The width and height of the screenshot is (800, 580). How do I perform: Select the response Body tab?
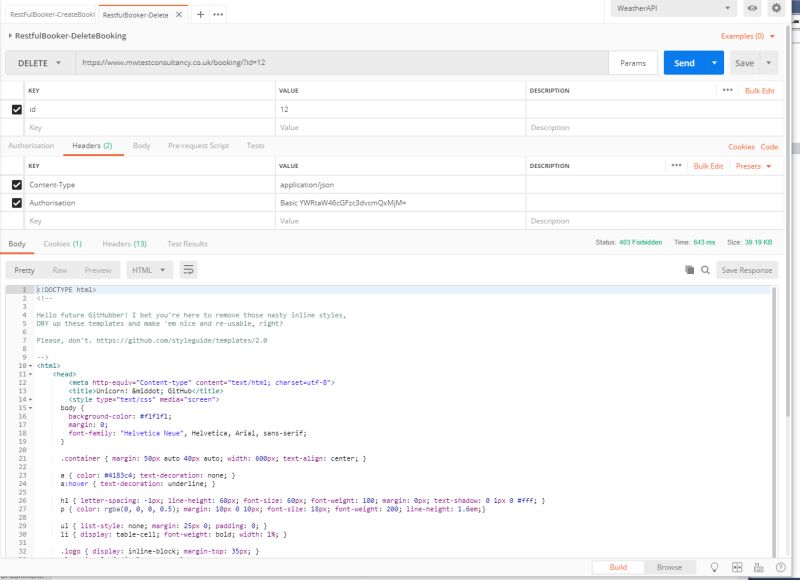(17, 244)
